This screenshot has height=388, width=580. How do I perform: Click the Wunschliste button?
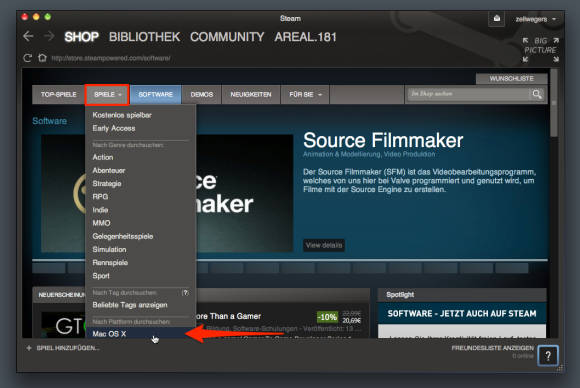coord(512,78)
